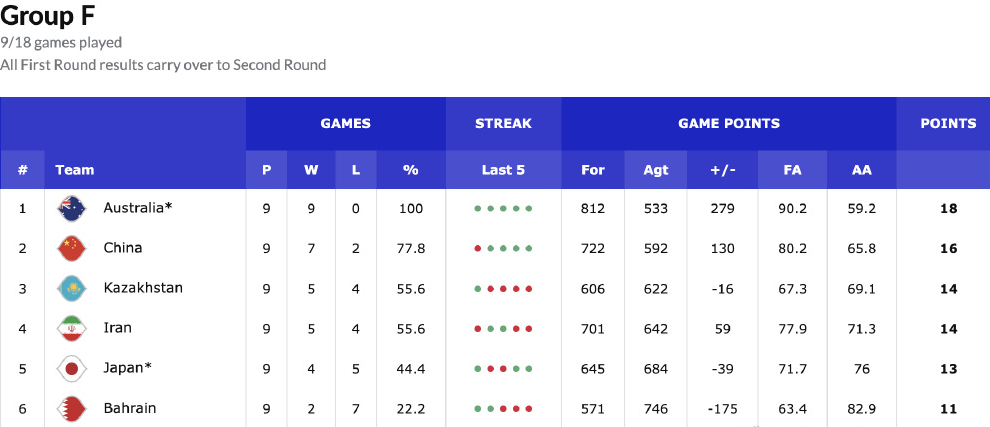The image size is (990, 427).
Task: Open the Kazakhstan team link
Action: pos(143,288)
